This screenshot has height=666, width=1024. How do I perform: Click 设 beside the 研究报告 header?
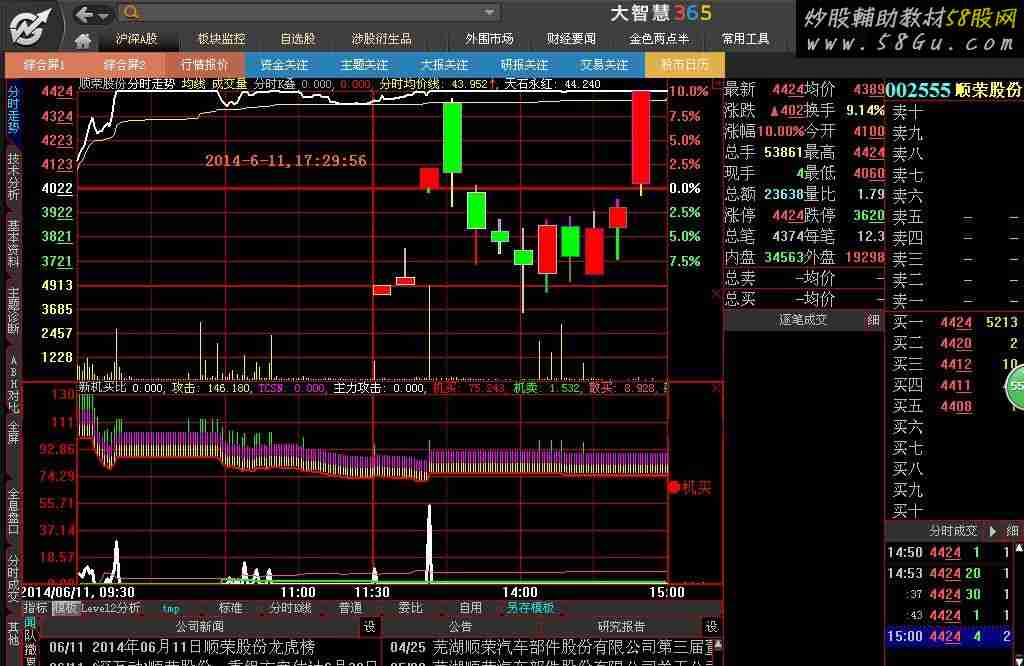point(711,627)
